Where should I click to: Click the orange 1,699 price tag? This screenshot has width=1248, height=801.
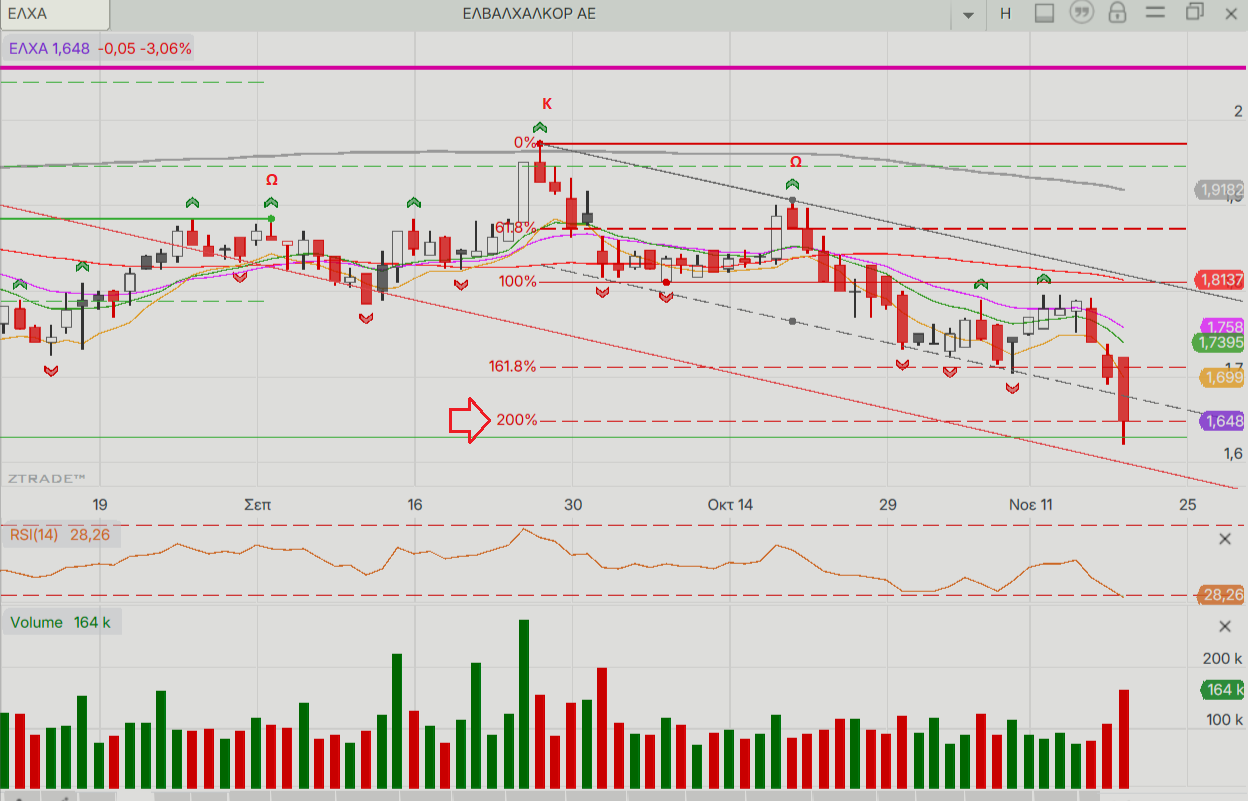[x=1222, y=377]
